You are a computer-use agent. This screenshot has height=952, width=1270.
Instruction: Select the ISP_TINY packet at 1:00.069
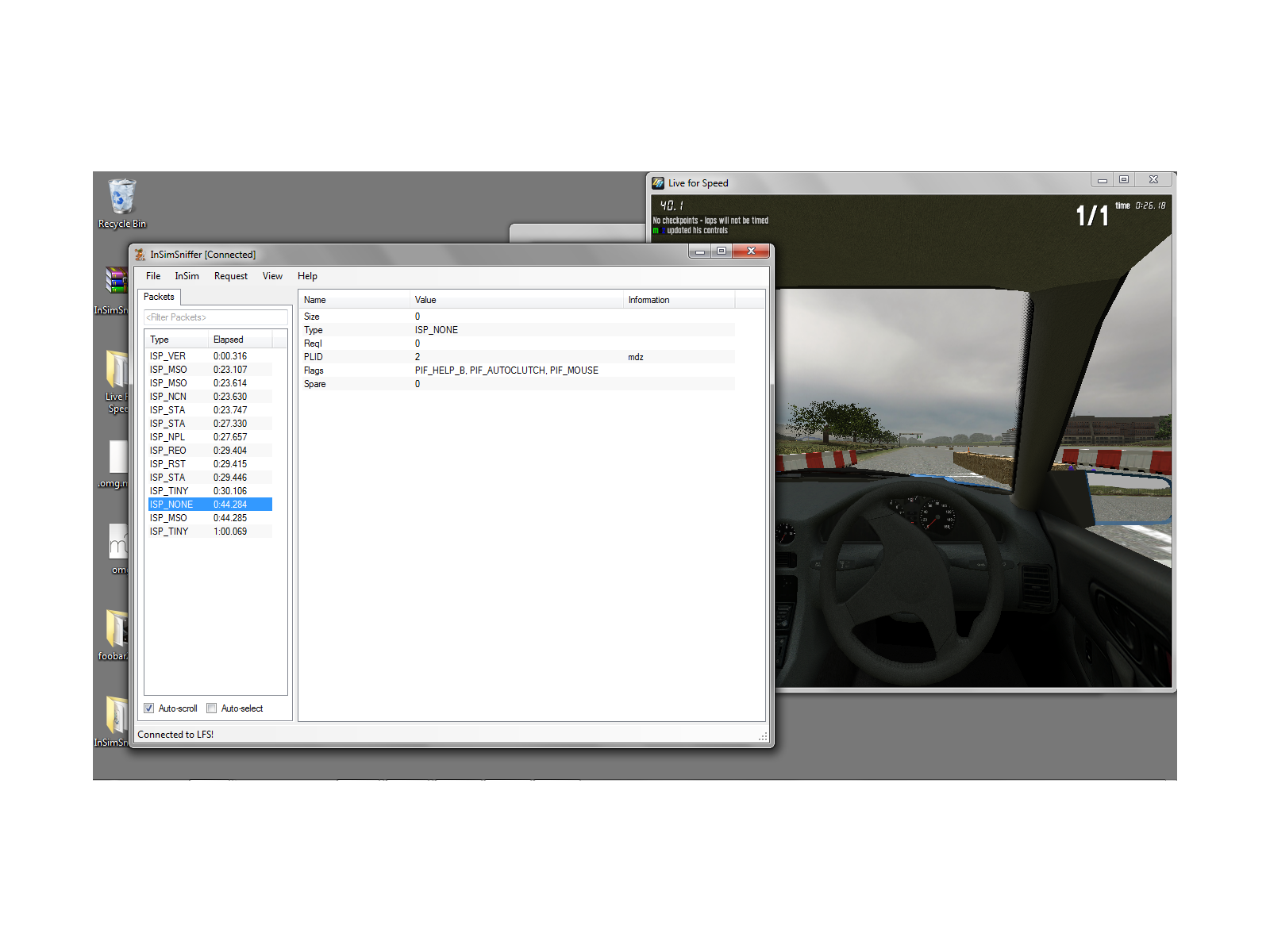(x=210, y=532)
